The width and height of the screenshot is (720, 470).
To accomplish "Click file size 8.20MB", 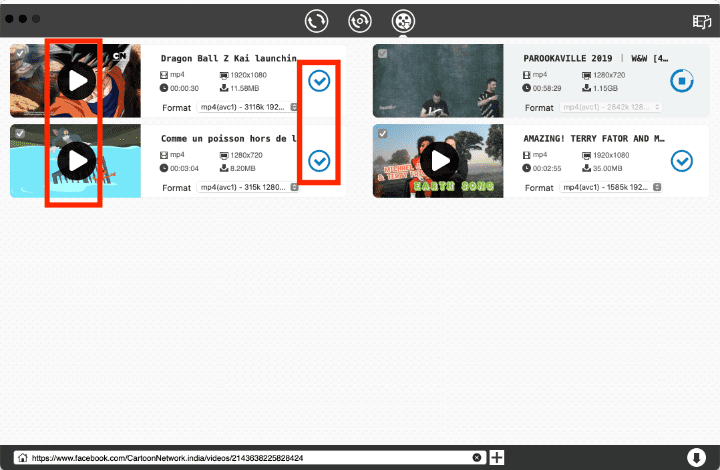I will click(x=243, y=168).
